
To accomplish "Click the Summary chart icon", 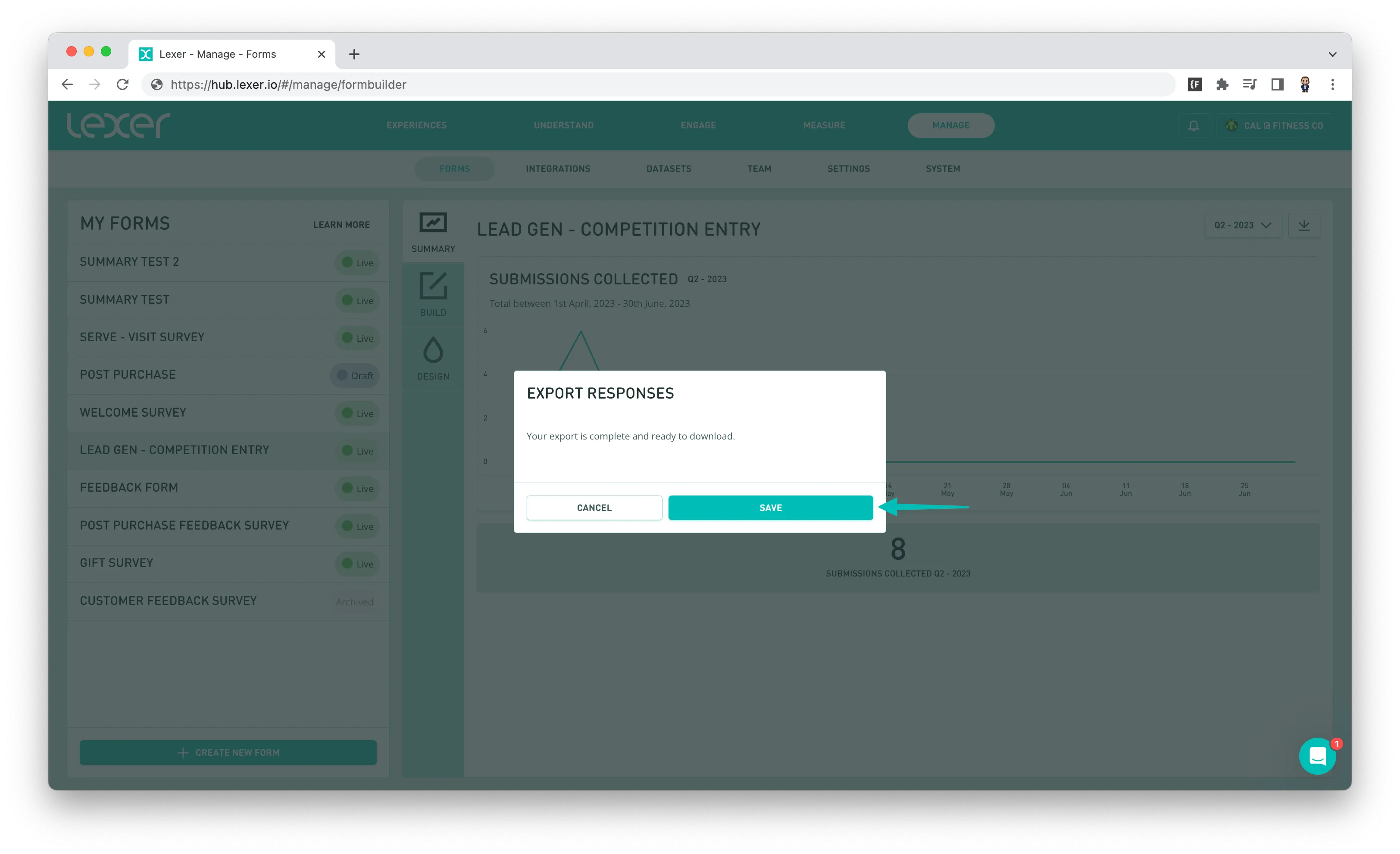I will click(x=433, y=223).
